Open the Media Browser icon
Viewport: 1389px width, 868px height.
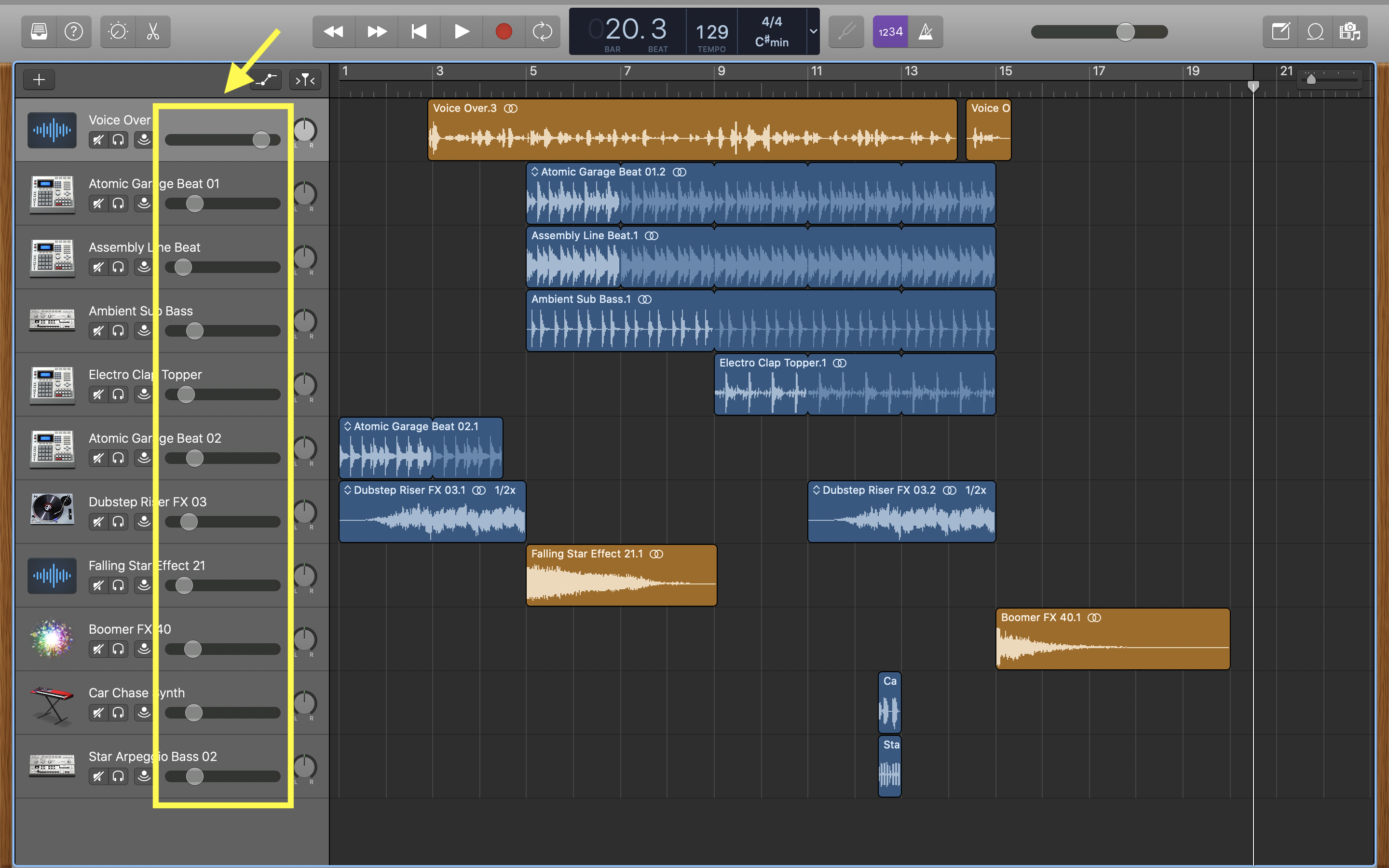click(x=1350, y=31)
